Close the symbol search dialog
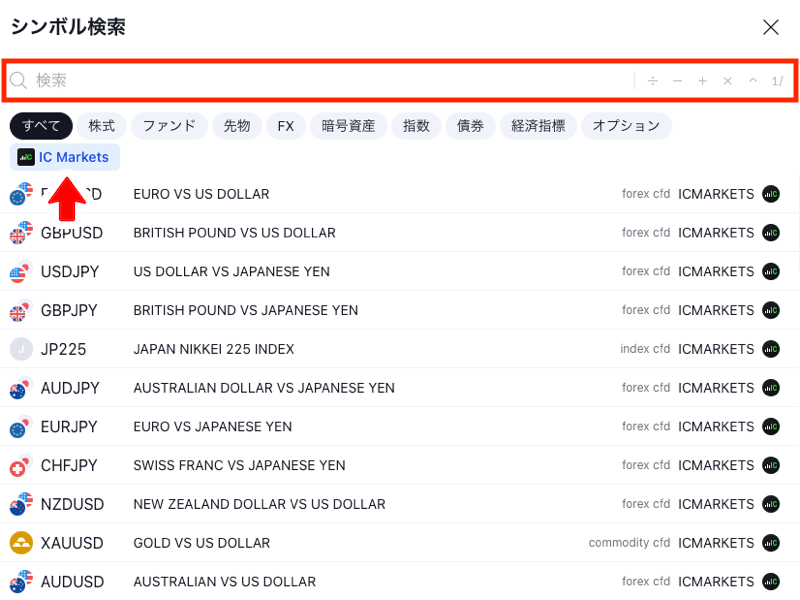The image size is (800, 600). pos(770,27)
